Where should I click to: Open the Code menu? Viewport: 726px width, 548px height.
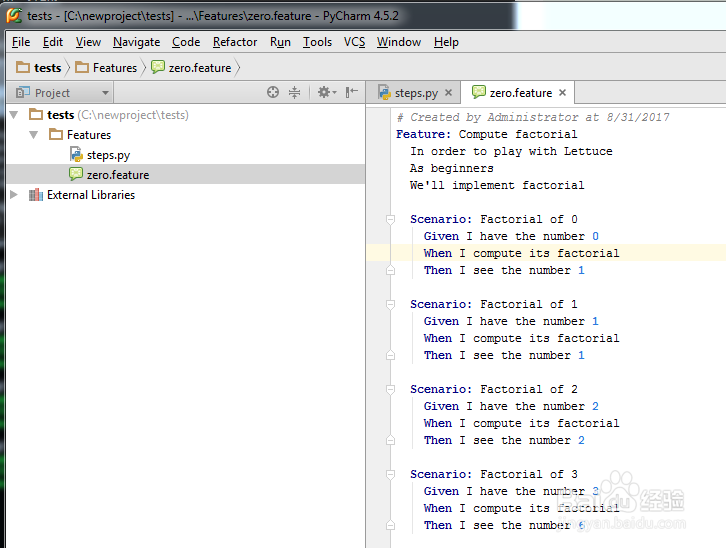[x=186, y=42]
